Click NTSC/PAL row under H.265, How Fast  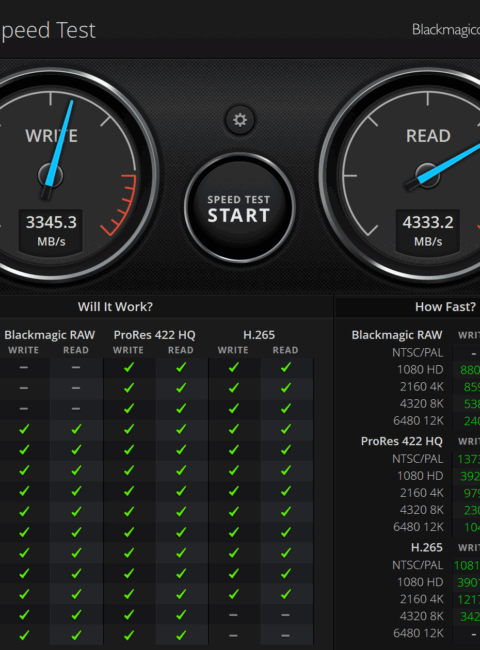(418, 565)
